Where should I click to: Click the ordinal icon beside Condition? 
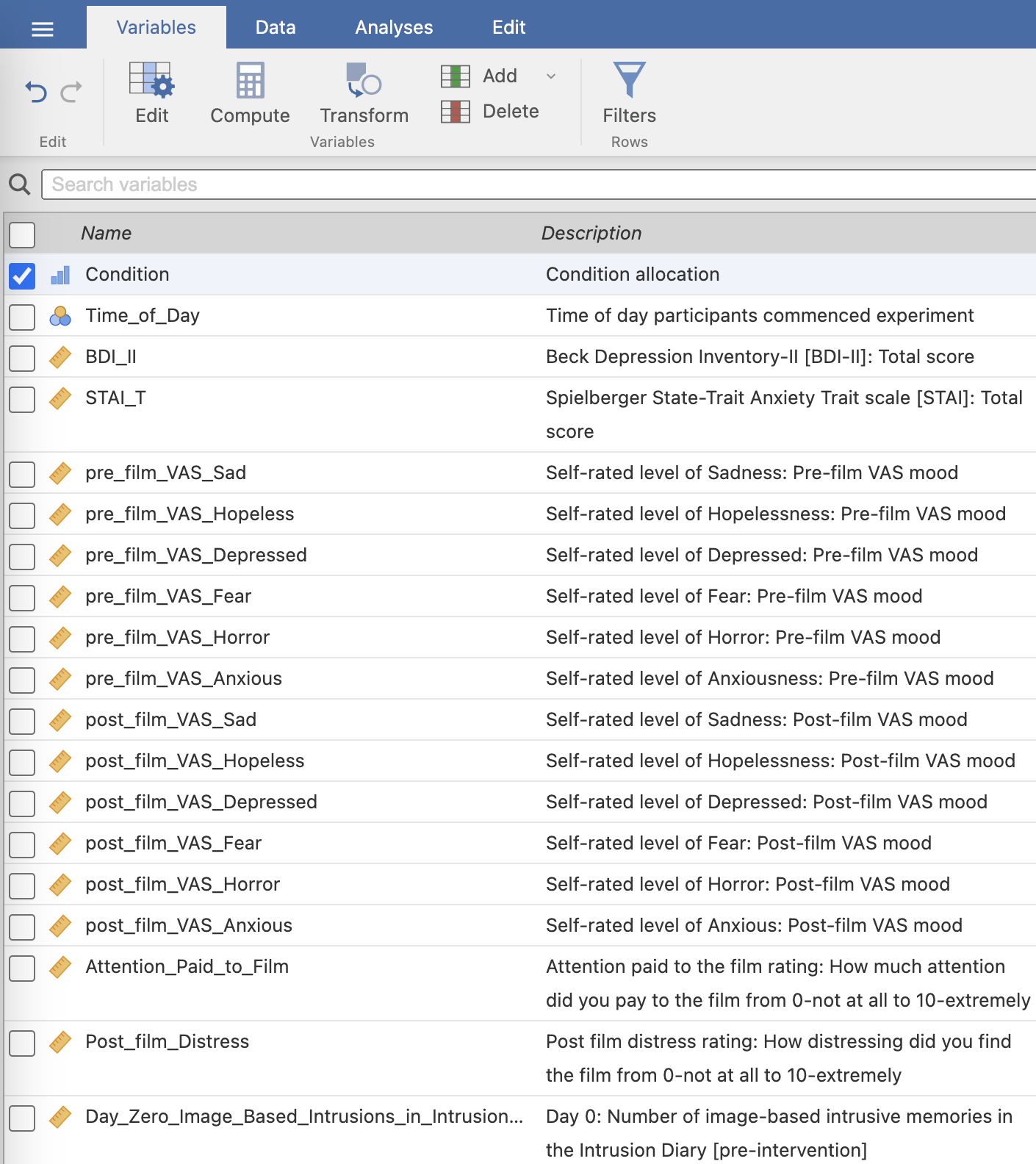(x=60, y=275)
